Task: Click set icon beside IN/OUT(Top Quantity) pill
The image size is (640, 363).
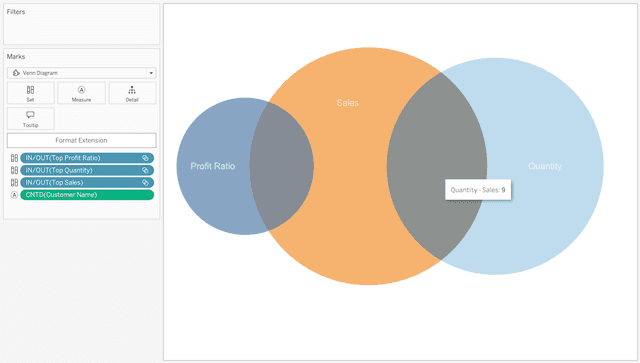Action: pos(14,170)
